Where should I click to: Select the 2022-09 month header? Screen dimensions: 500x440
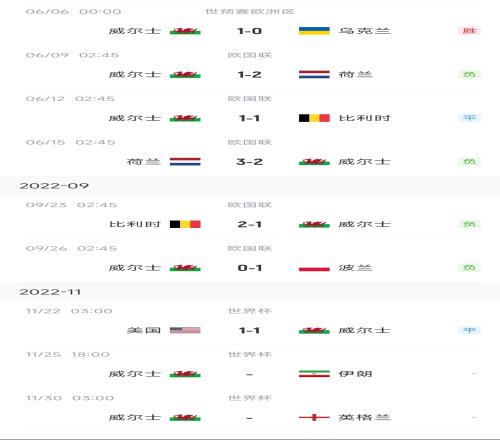tap(54, 186)
